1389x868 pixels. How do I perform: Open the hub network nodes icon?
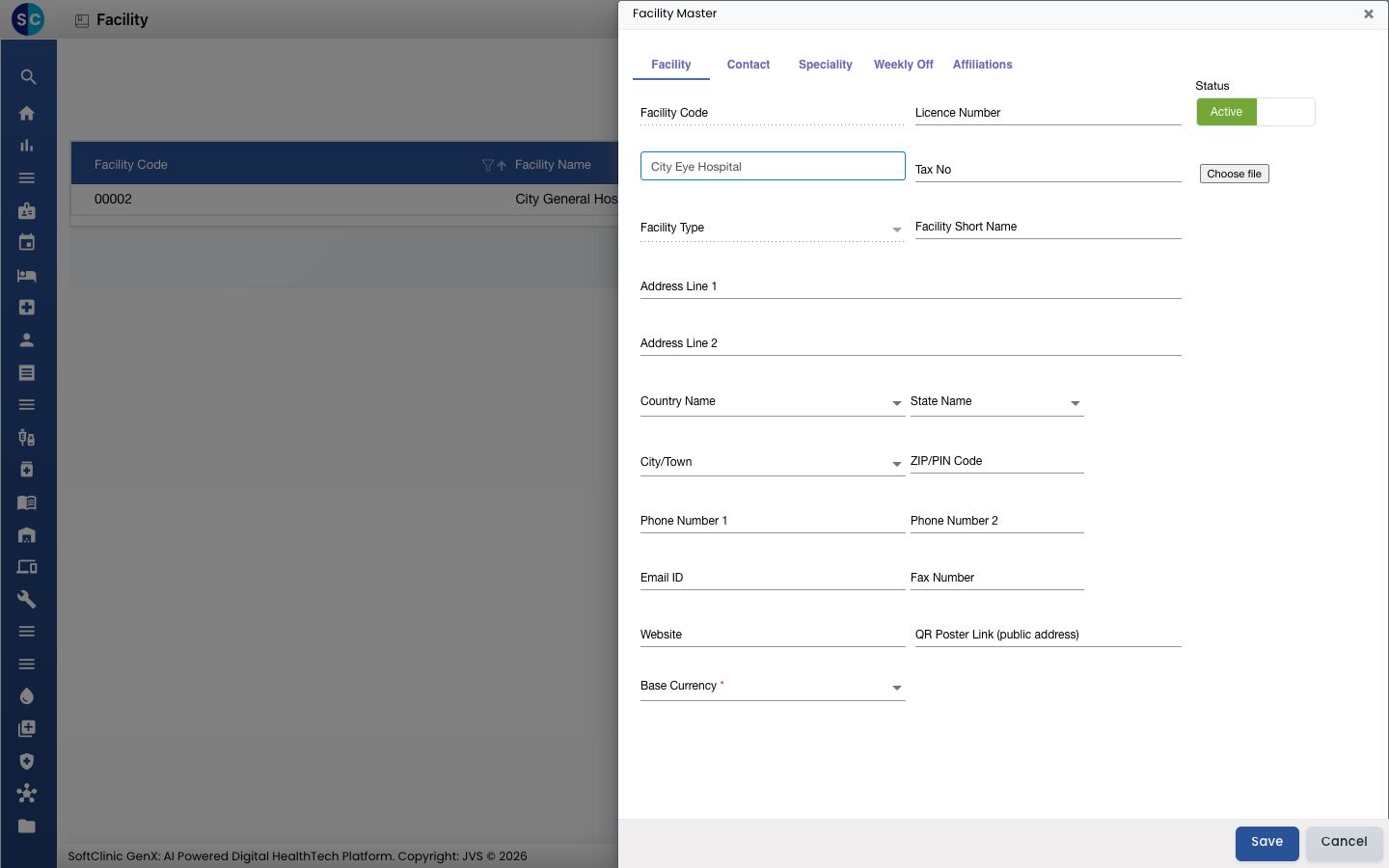[x=27, y=794]
